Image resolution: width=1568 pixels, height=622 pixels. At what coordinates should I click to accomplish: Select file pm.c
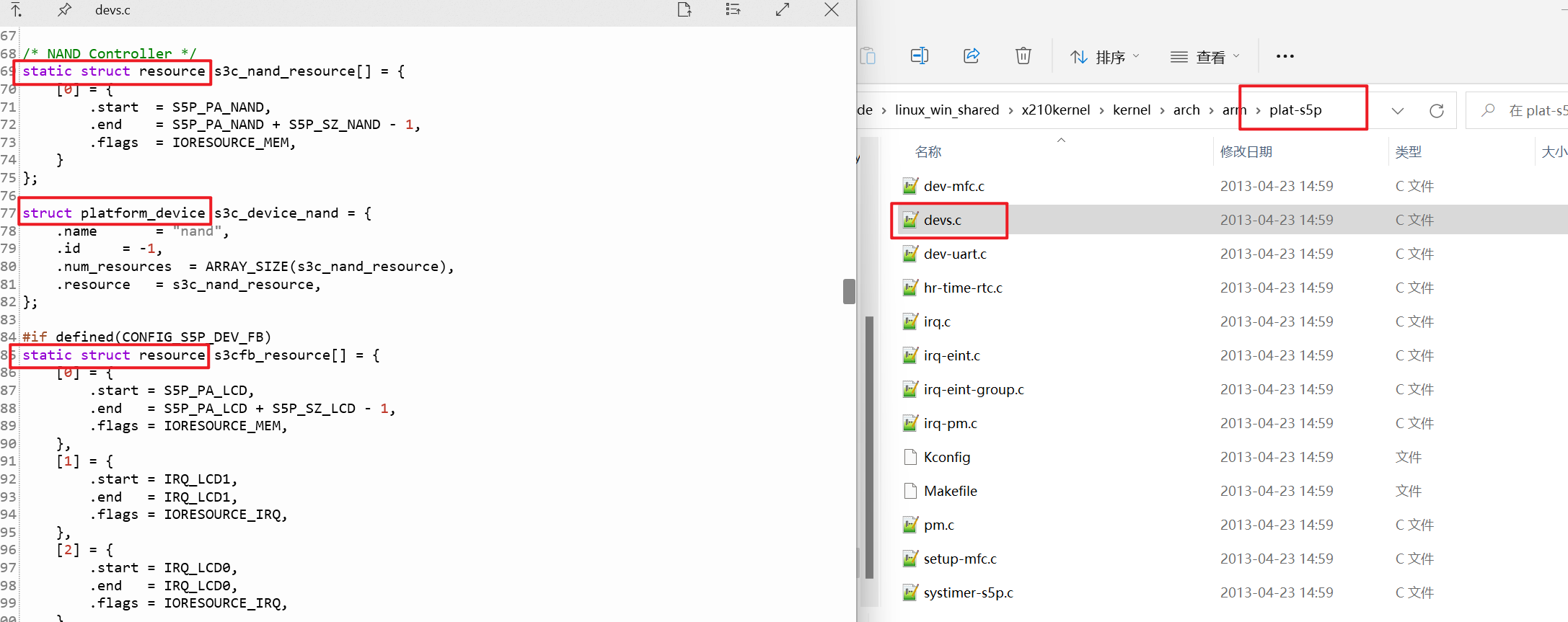click(x=939, y=525)
